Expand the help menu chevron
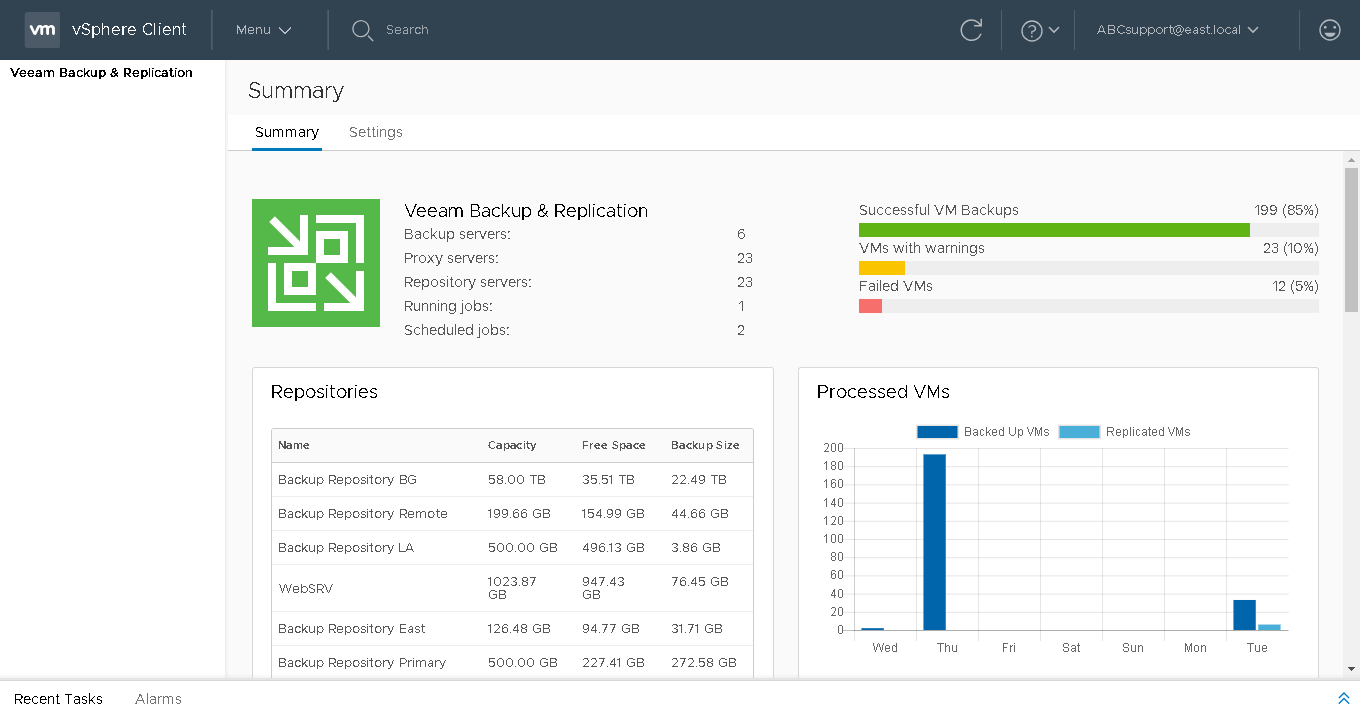Screen dimensions: 1360x714 tap(1054, 31)
